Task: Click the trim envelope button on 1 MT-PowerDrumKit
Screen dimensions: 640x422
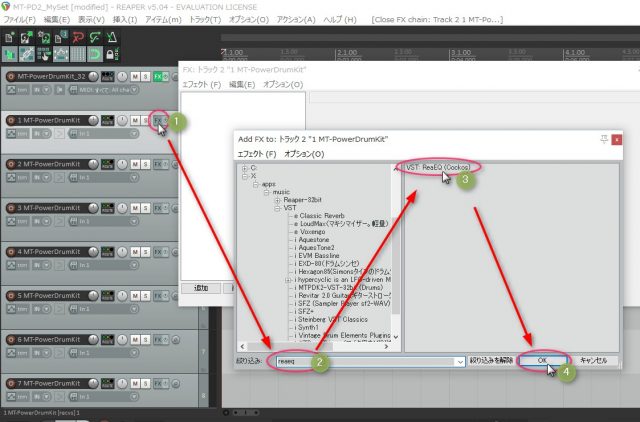Action: 18,134
